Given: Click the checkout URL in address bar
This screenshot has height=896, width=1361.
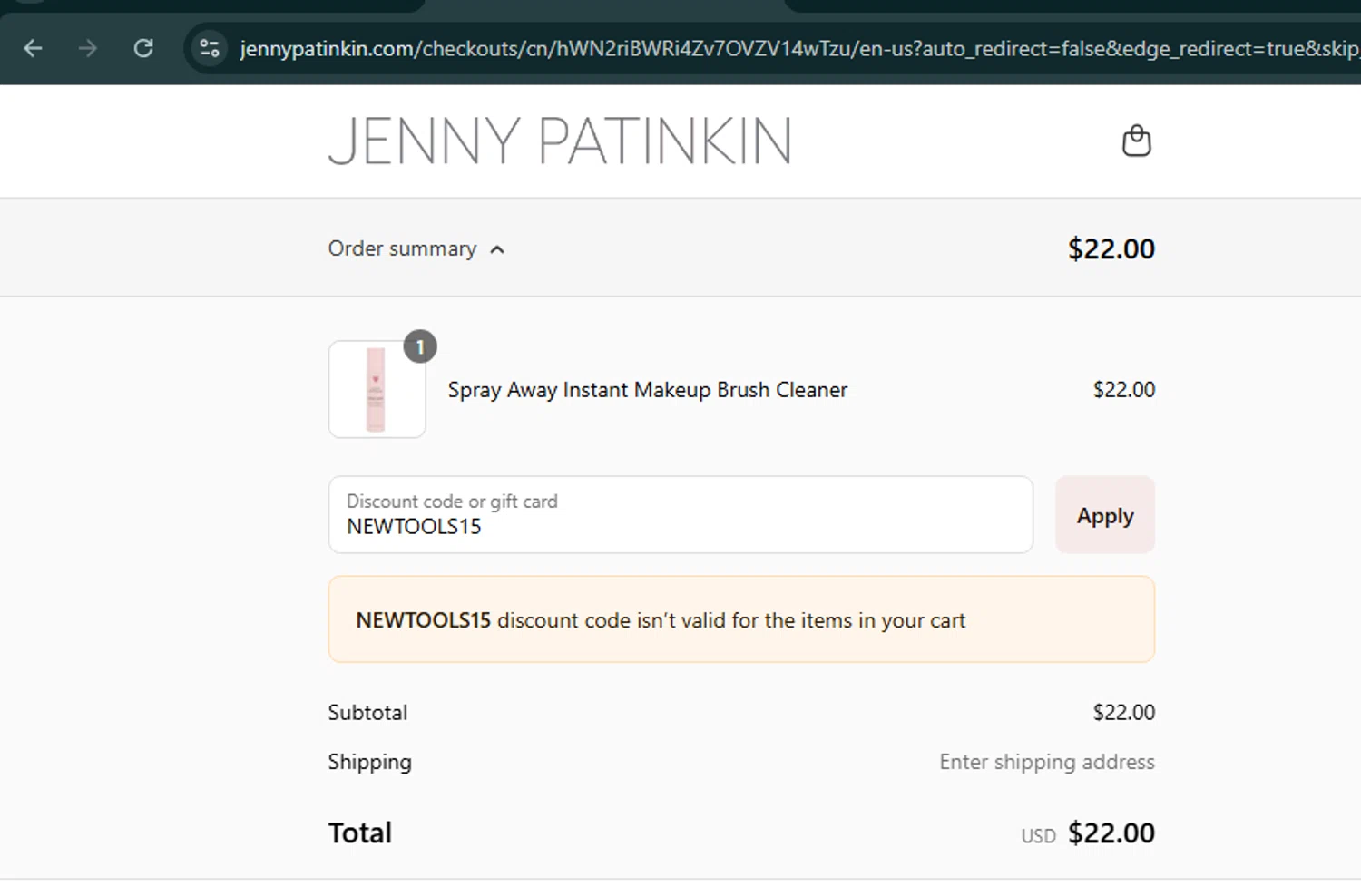Looking at the screenshot, I should pyautogui.click(x=798, y=48).
